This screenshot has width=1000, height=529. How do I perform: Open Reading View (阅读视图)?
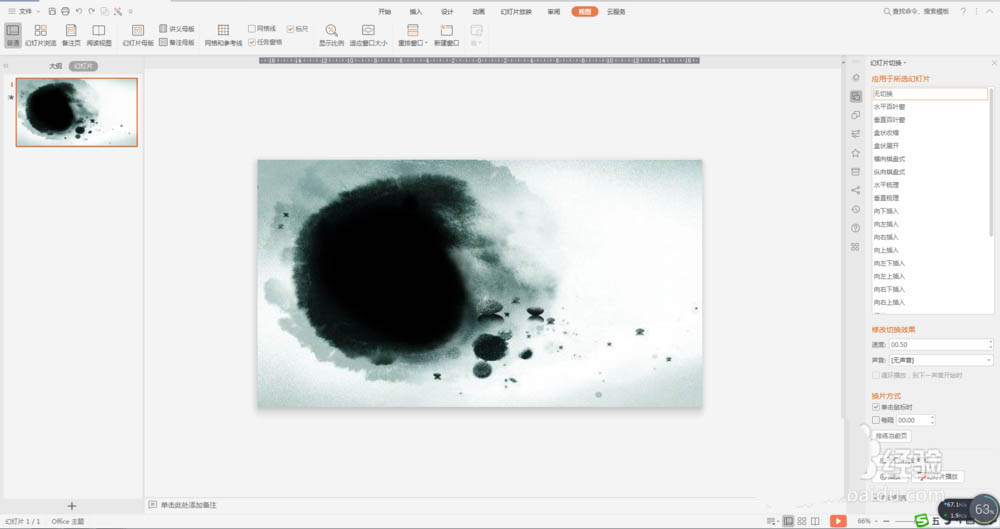99,35
